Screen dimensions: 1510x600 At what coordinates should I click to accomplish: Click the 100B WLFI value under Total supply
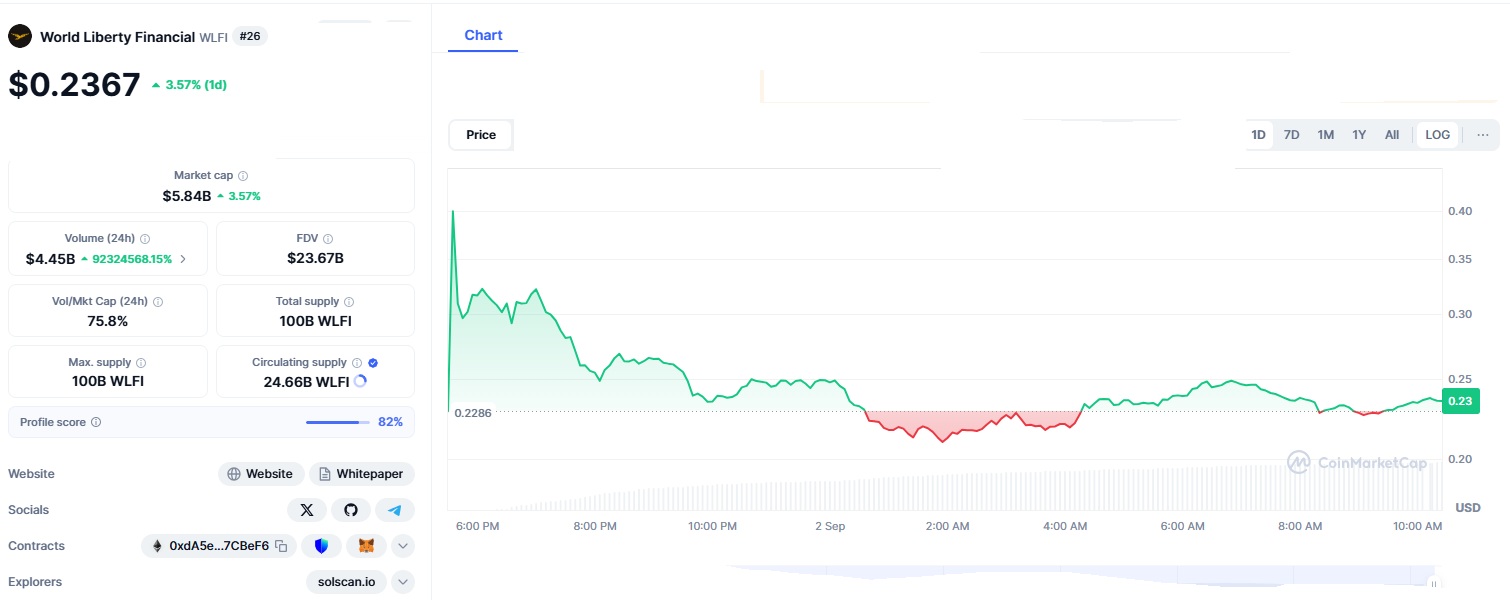click(315, 321)
